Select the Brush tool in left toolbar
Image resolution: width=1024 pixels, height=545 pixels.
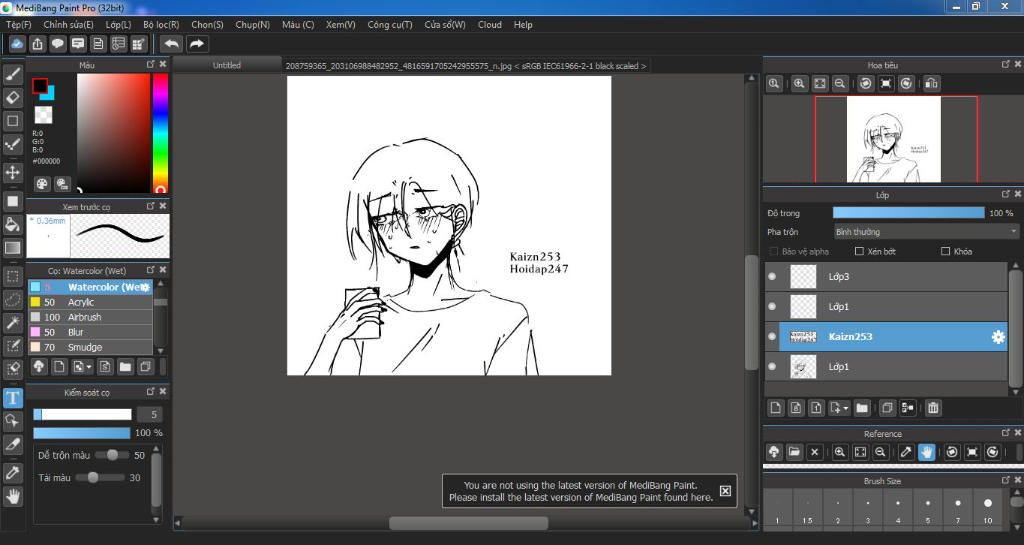click(x=12, y=74)
